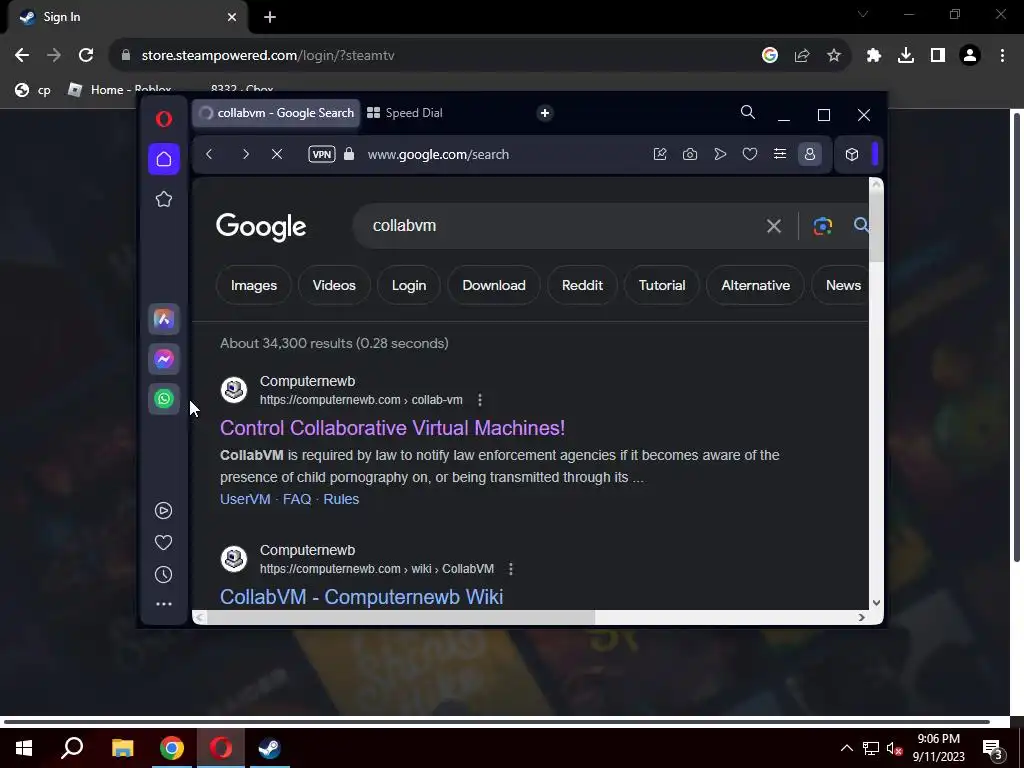1024x768 pixels.
Task: Show hidden system tray icons
Action: tap(846, 748)
